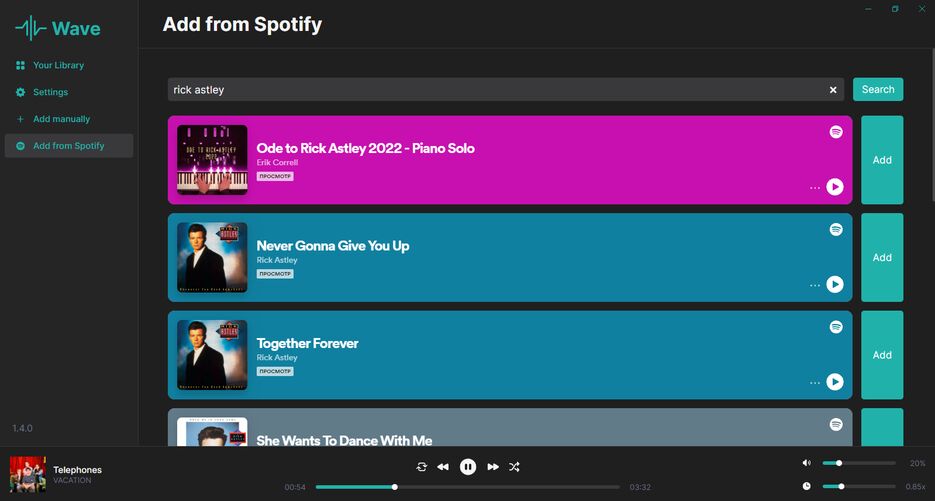The height and width of the screenshot is (501, 935).
Task: Add Never Gonna Give You Up
Action: tap(882, 257)
